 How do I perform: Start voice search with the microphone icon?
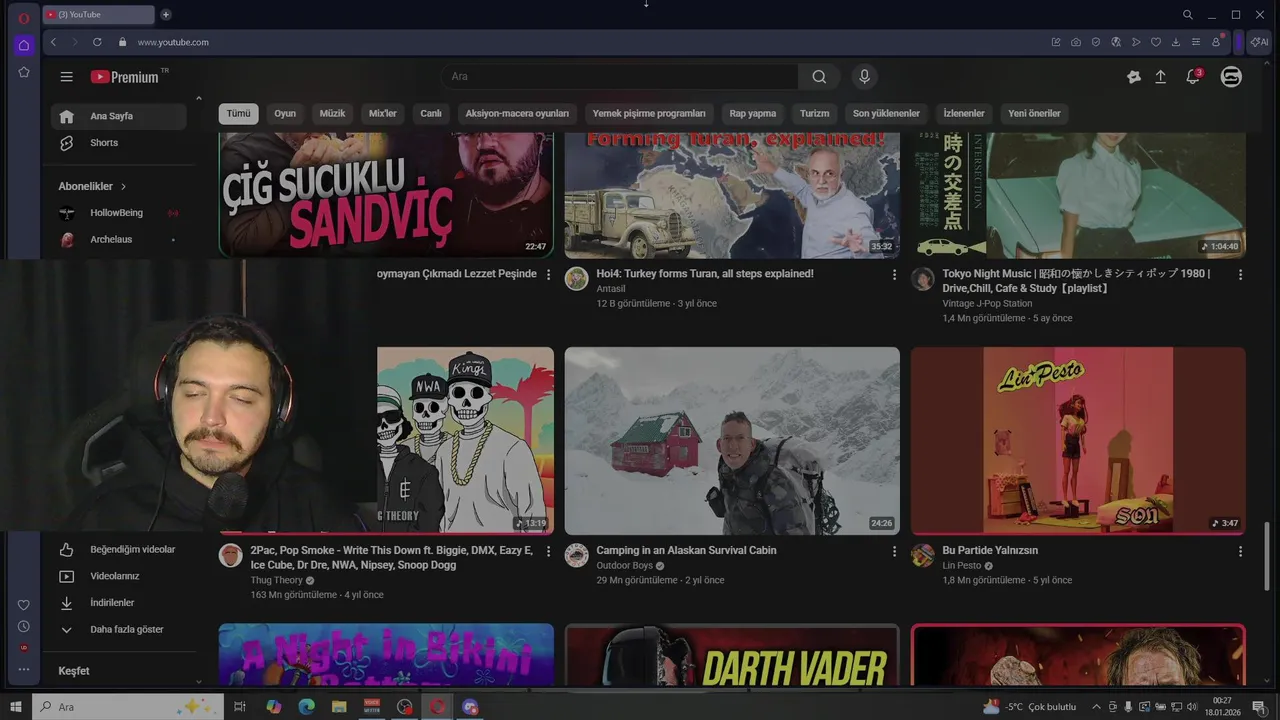click(864, 77)
